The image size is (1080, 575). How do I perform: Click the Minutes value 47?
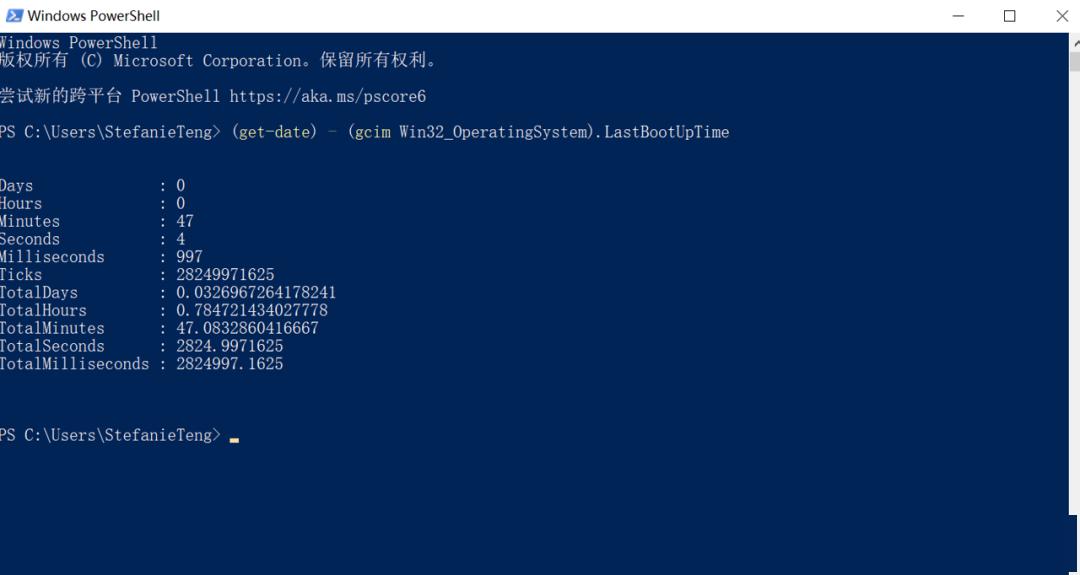tap(185, 221)
